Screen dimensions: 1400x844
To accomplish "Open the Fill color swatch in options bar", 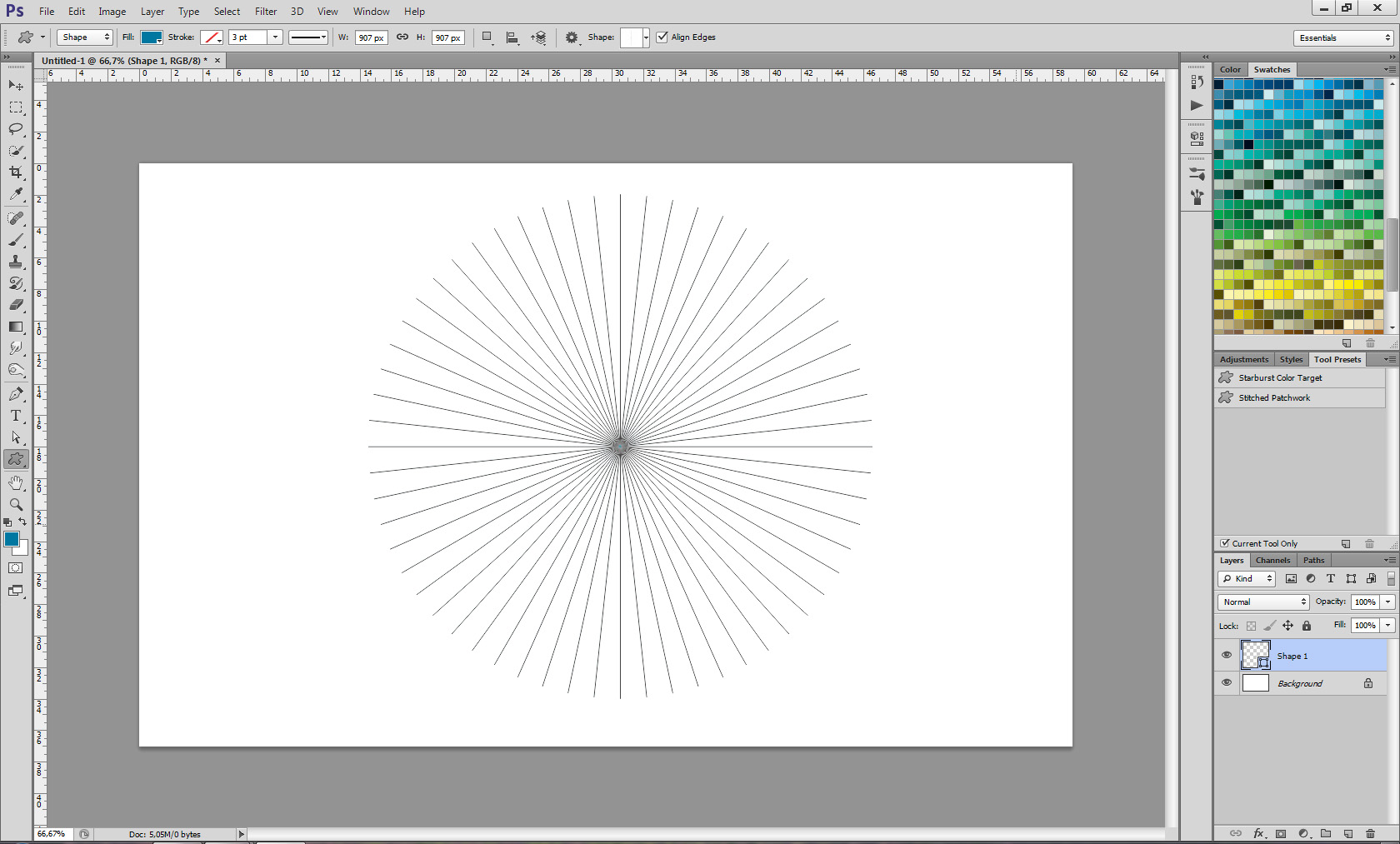I will [x=152, y=37].
